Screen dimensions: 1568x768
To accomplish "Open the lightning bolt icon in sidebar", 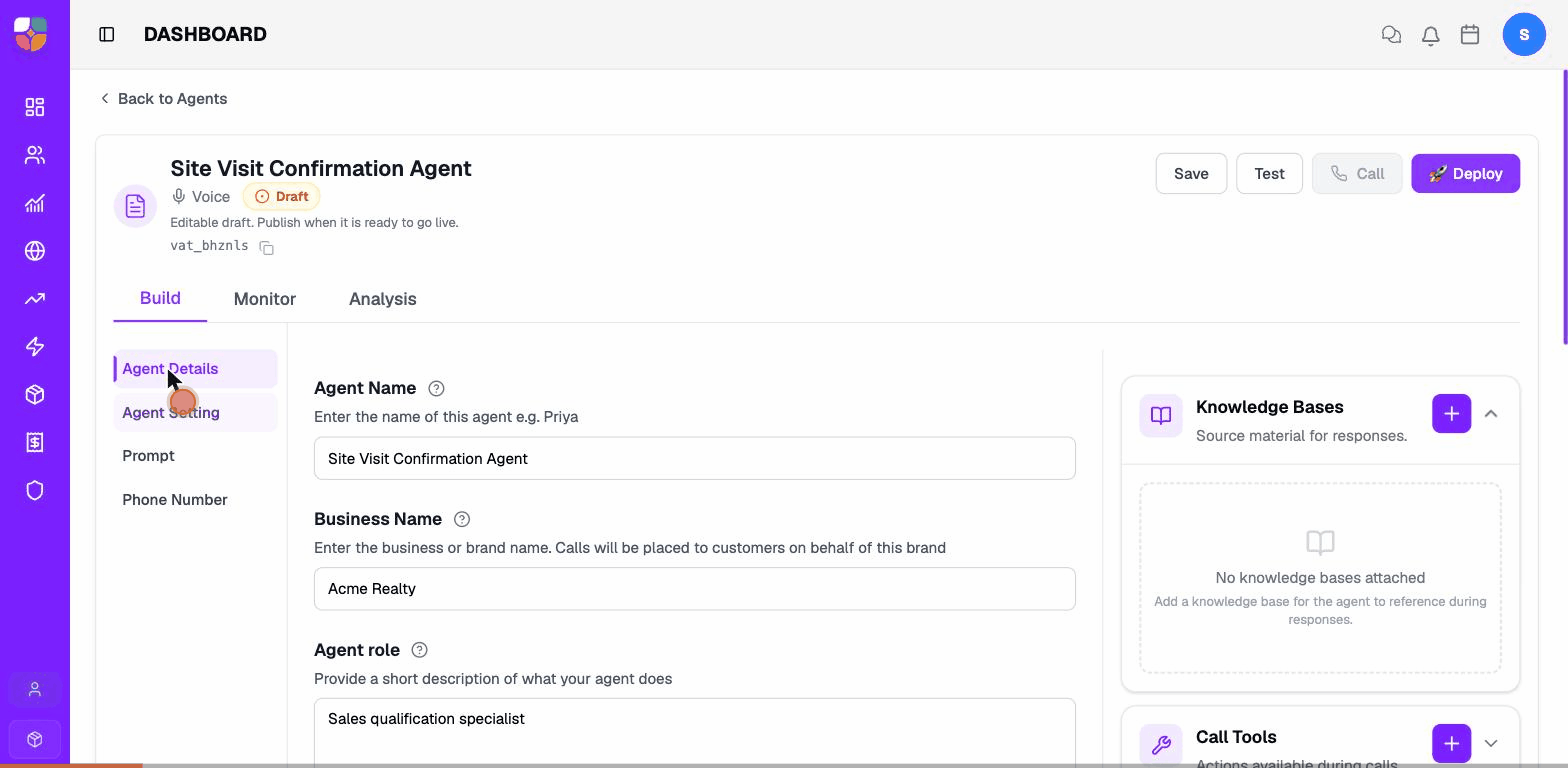I will 35,347.
